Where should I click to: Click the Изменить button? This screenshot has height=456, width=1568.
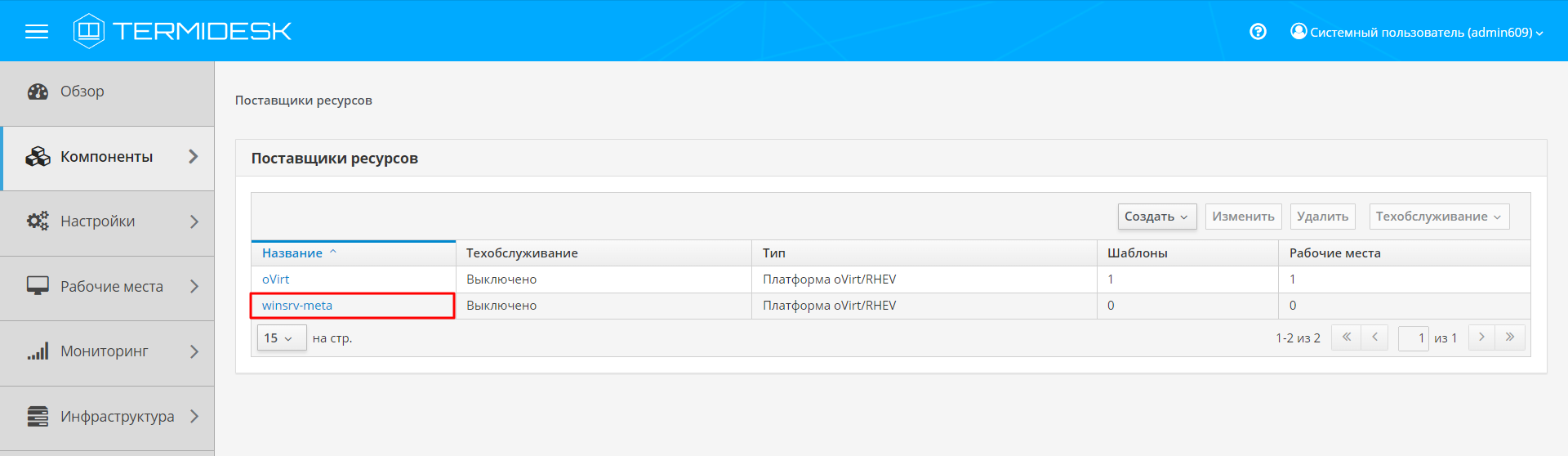[x=1243, y=217]
